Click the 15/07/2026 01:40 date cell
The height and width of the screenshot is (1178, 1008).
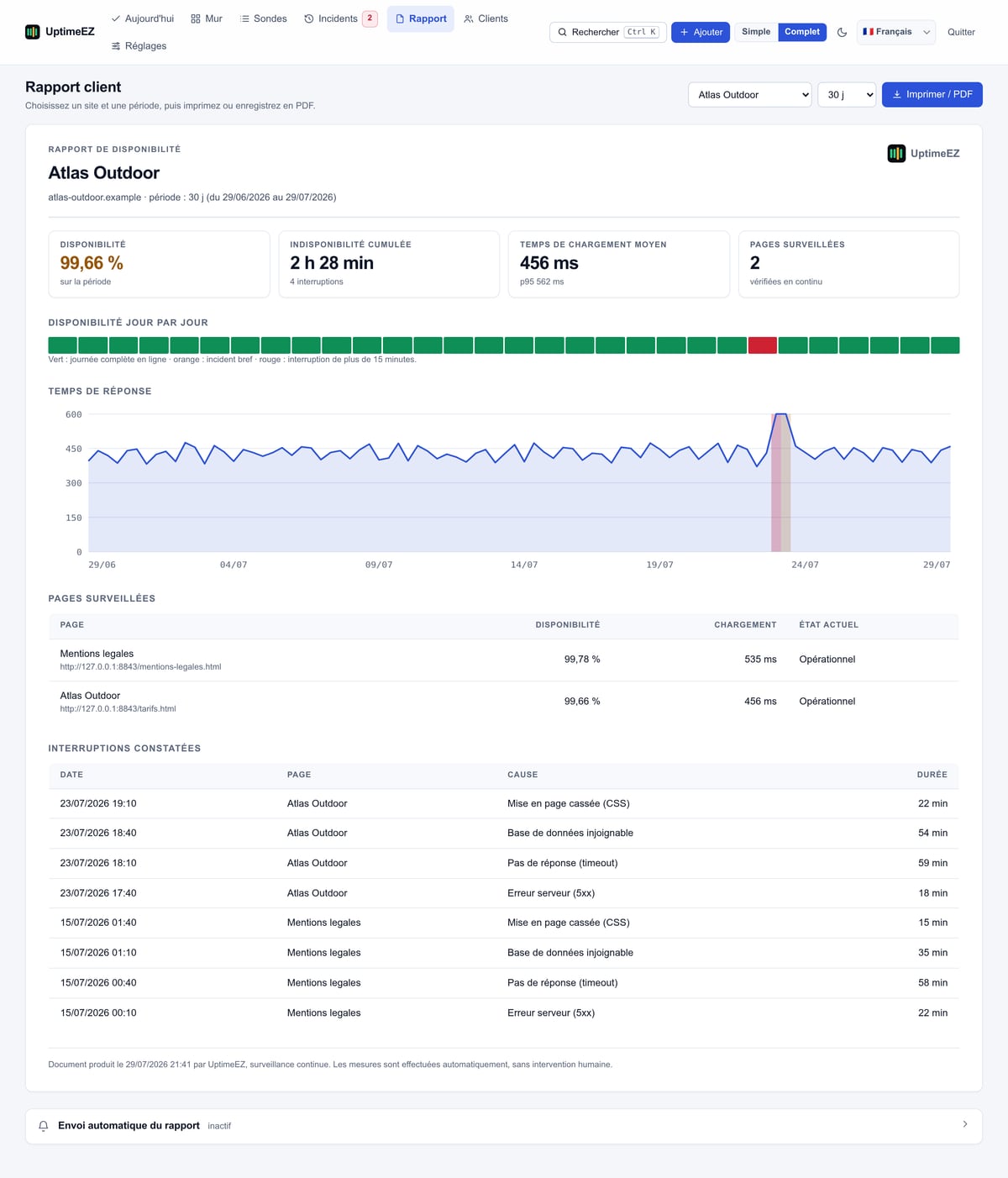98,923
